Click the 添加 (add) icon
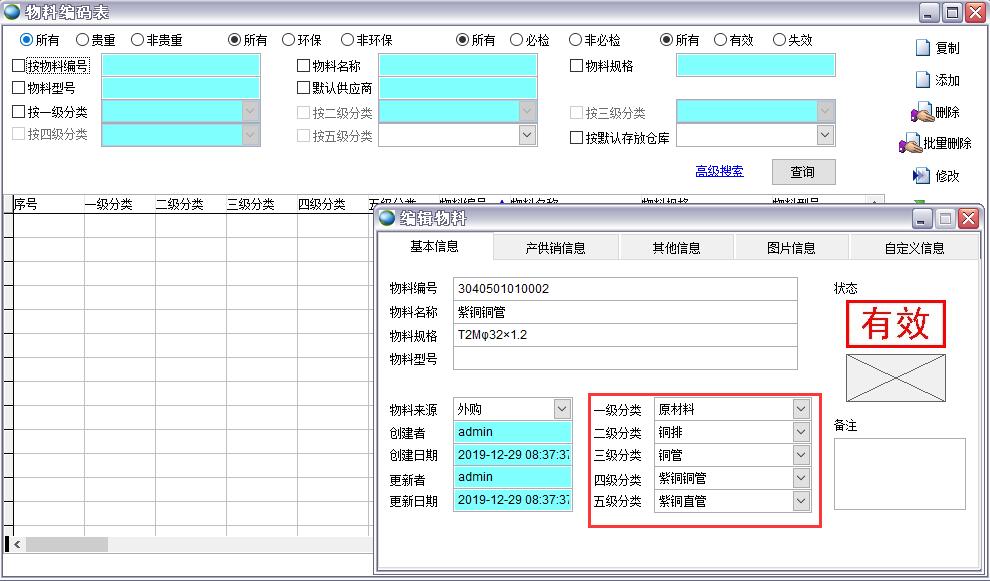Viewport: 990px width, 581px height. coord(923,80)
